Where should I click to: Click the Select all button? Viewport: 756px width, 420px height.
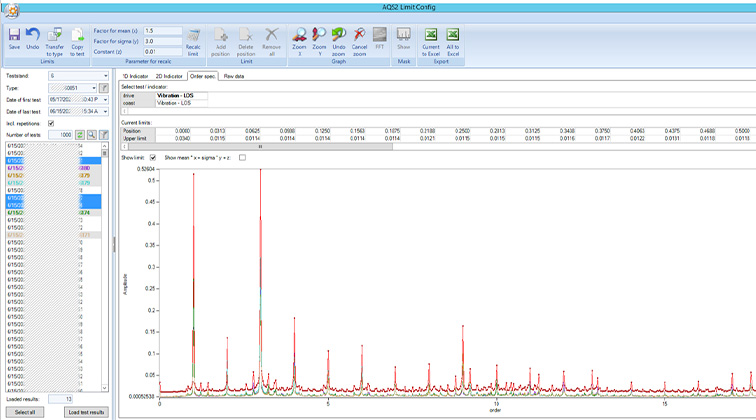25,412
